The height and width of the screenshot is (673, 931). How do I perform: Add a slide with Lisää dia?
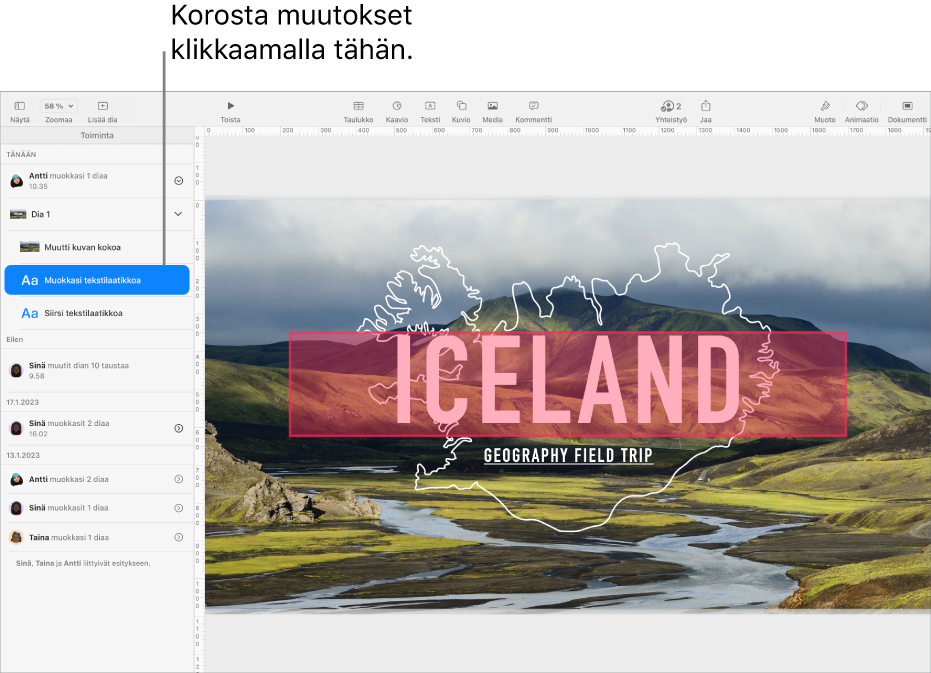(102, 111)
